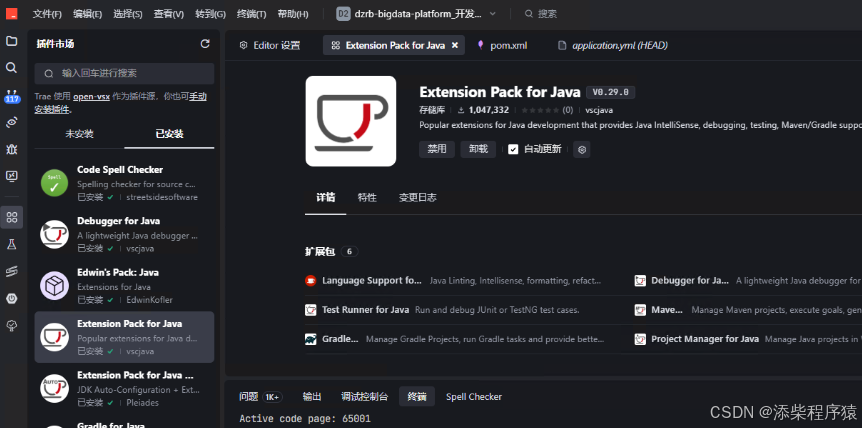Open the remote explorer monitor icon
Viewport: 862px width, 428px height.
[x=12, y=176]
